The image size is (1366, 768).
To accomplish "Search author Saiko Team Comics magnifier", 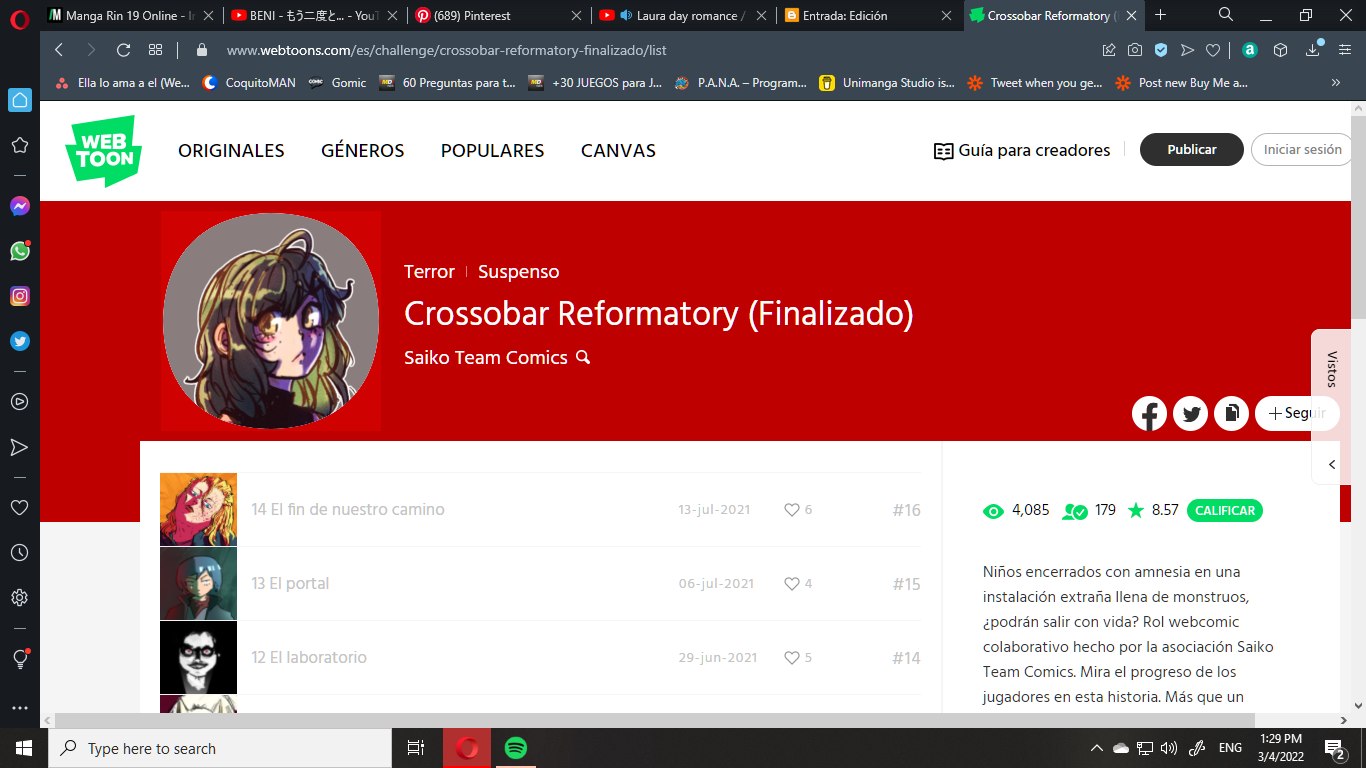I will click(x=583, y=357).
